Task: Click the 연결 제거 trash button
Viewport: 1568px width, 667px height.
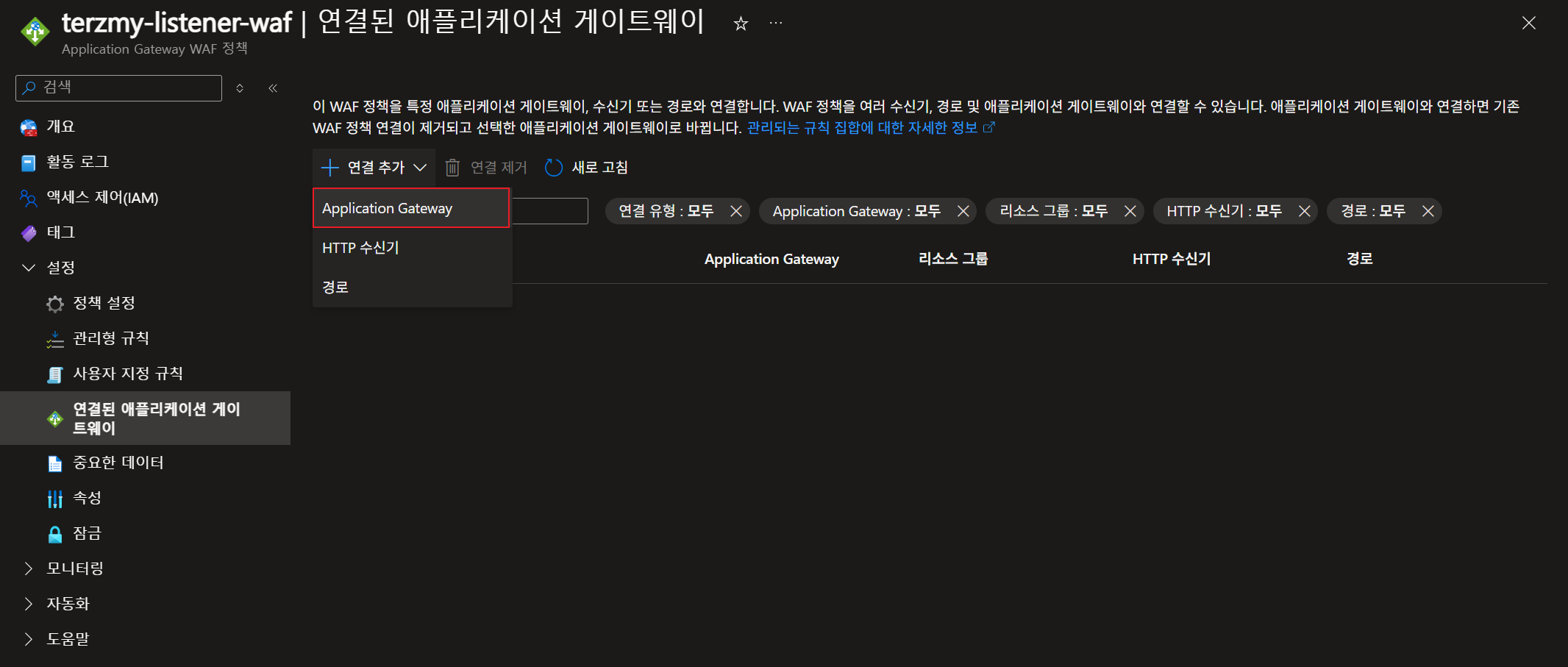Action: point(487,168)
